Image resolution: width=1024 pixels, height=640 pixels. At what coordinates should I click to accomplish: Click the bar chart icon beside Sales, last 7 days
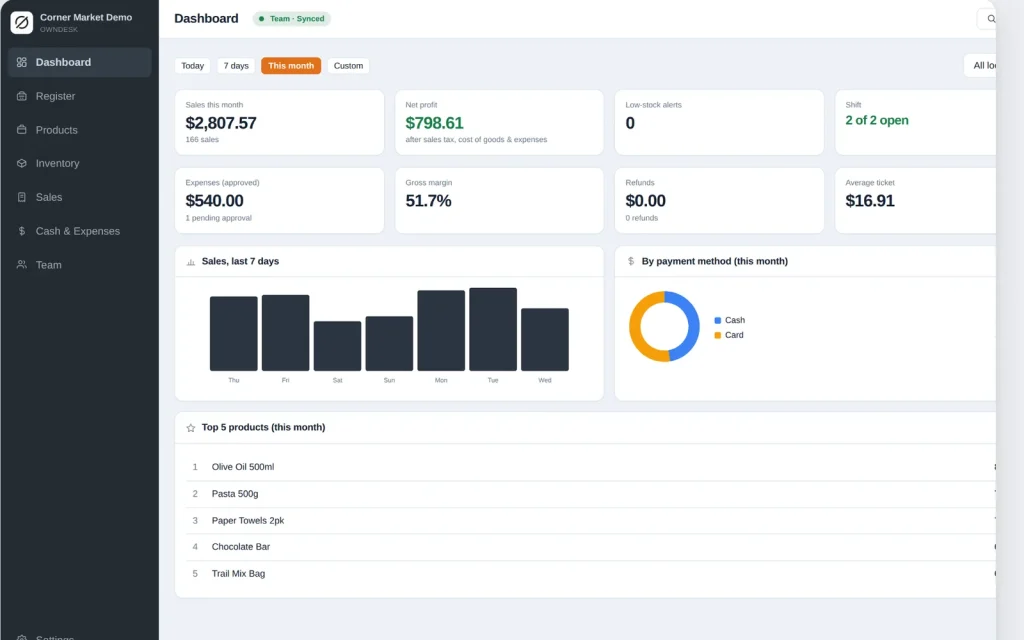point(191,262)
